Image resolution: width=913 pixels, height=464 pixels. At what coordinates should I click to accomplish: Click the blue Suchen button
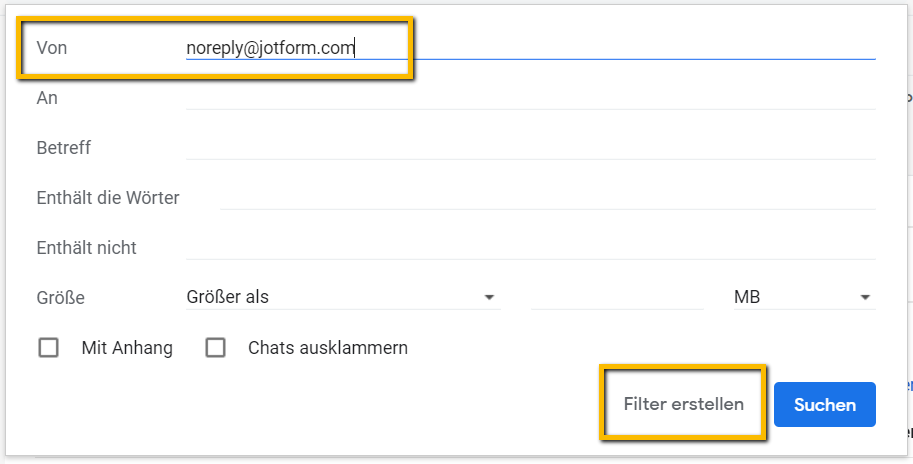pos(824,404)
